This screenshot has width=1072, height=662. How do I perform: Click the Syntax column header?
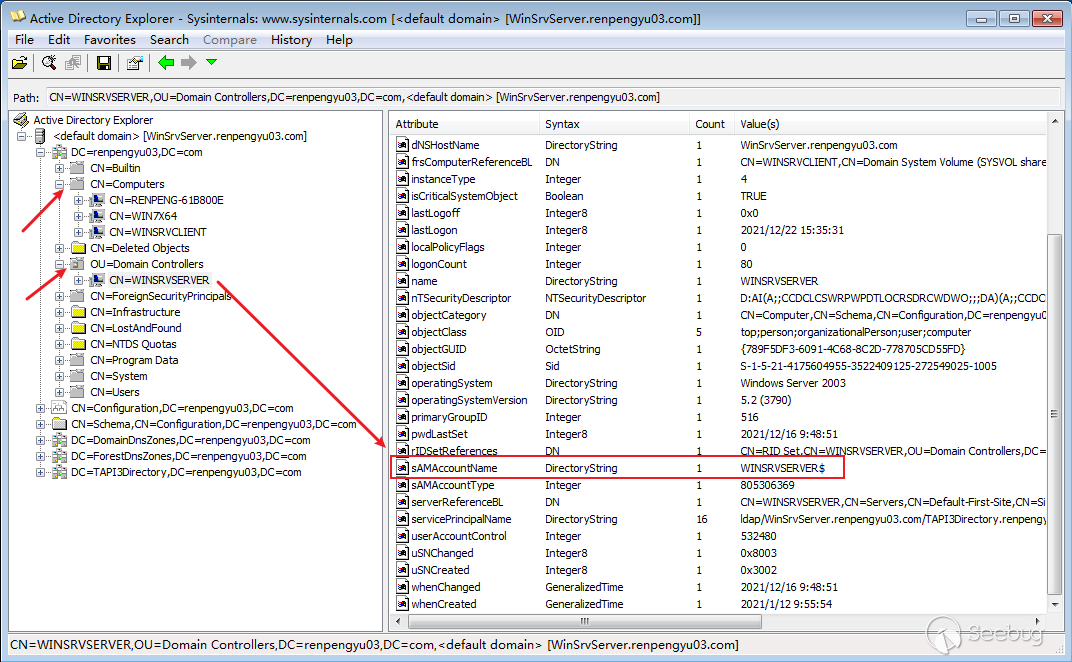(x=614, y=124)
